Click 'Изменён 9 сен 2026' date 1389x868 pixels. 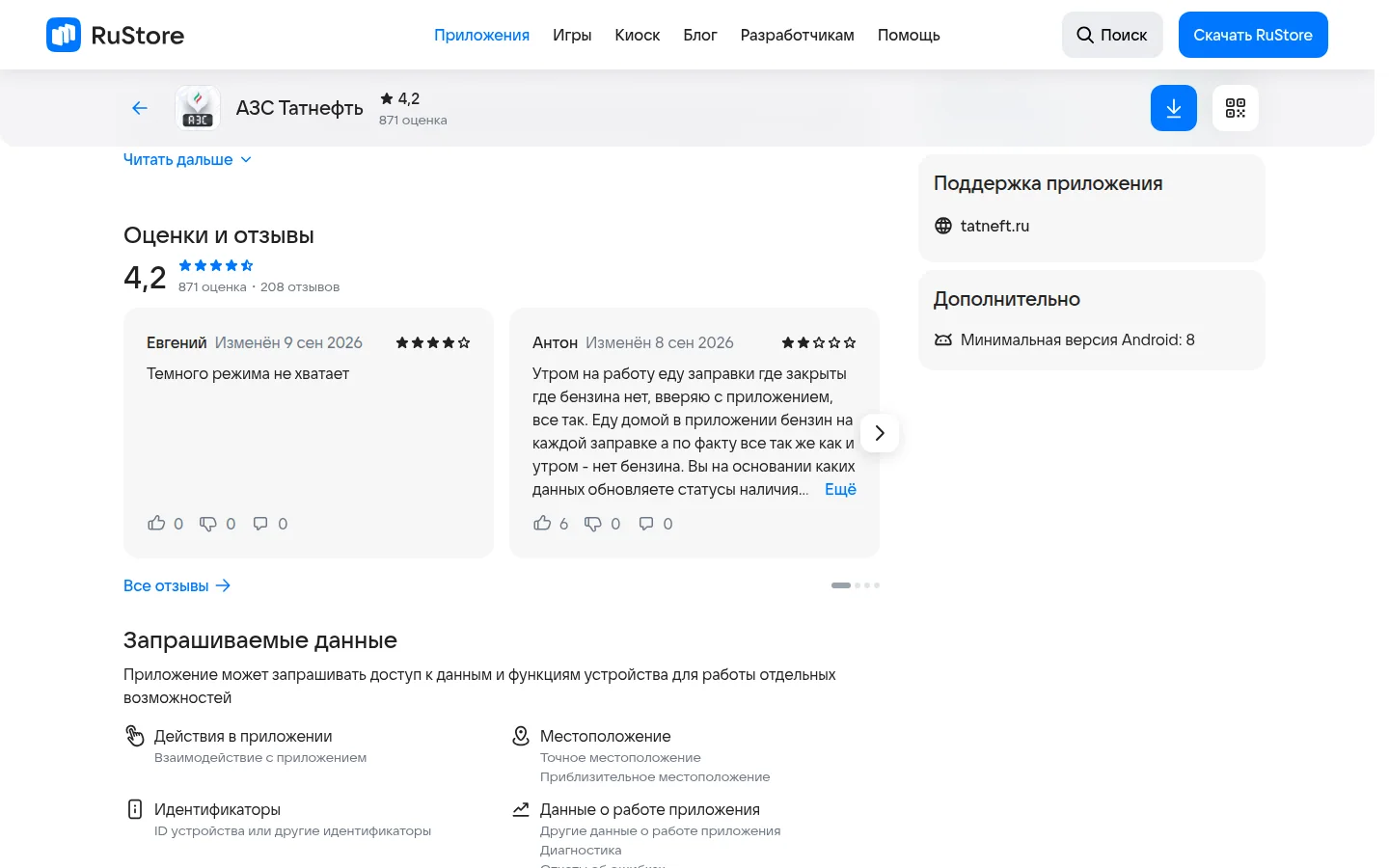(288, 342)
